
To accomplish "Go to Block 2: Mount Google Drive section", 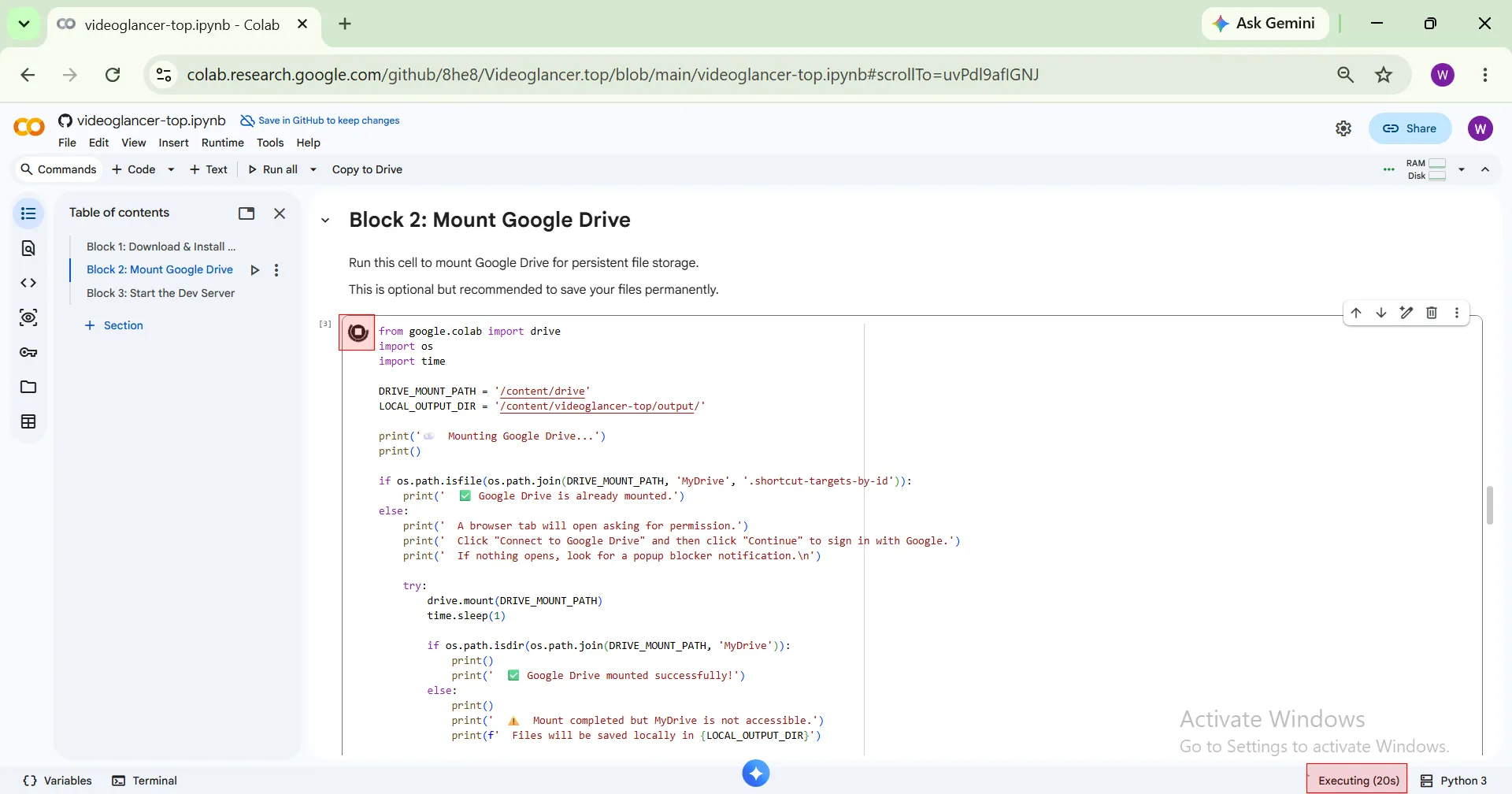I will (160, 269).
